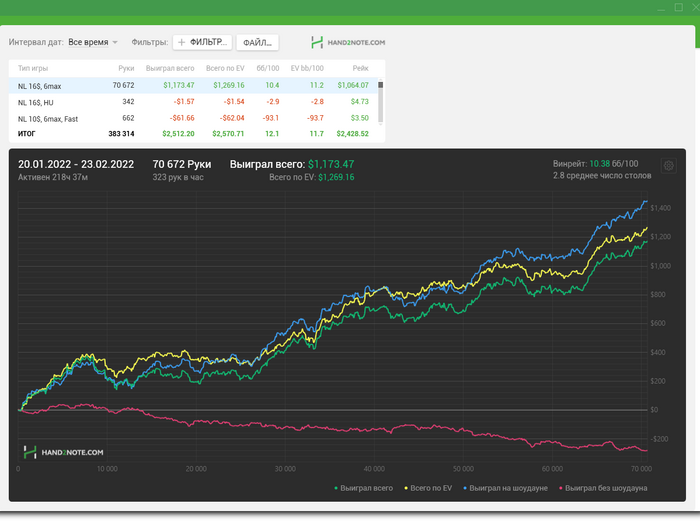Screen dimensions: 700x521
Task: Select the 'NL 16$, HU' row
Action: coord(193,102)
